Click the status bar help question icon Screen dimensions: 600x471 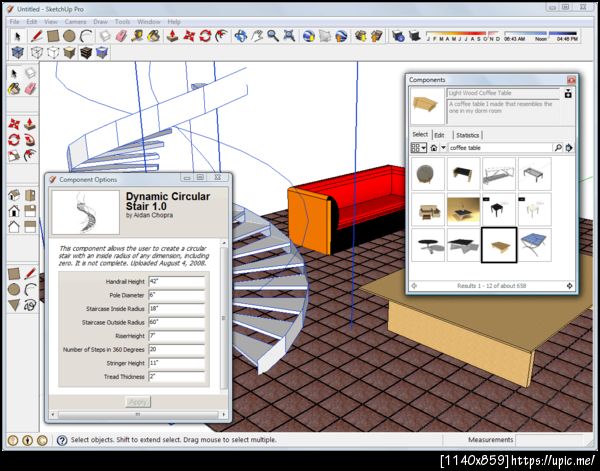click(x=62, y=440)
